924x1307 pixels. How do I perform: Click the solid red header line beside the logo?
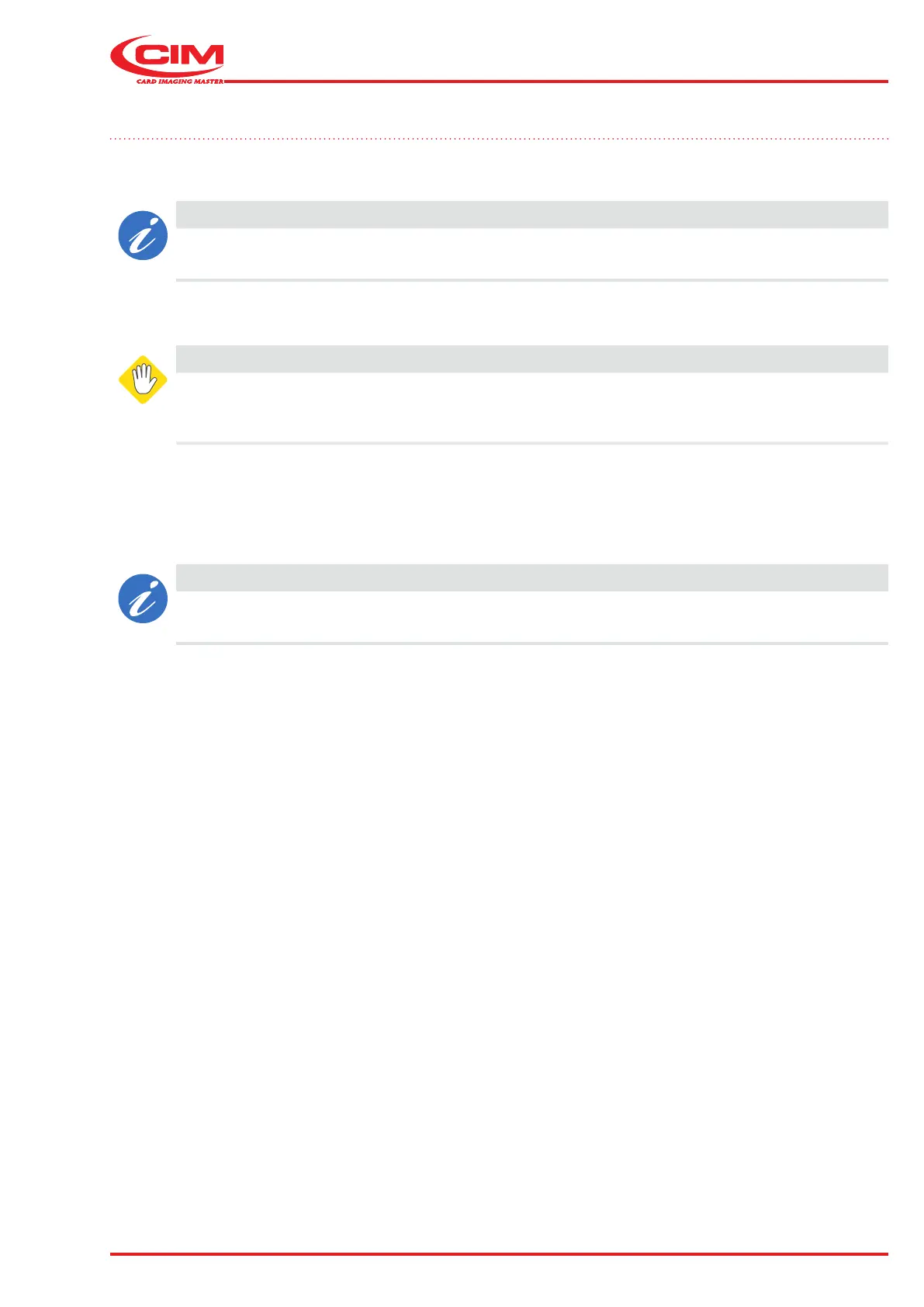coord(555,81)
